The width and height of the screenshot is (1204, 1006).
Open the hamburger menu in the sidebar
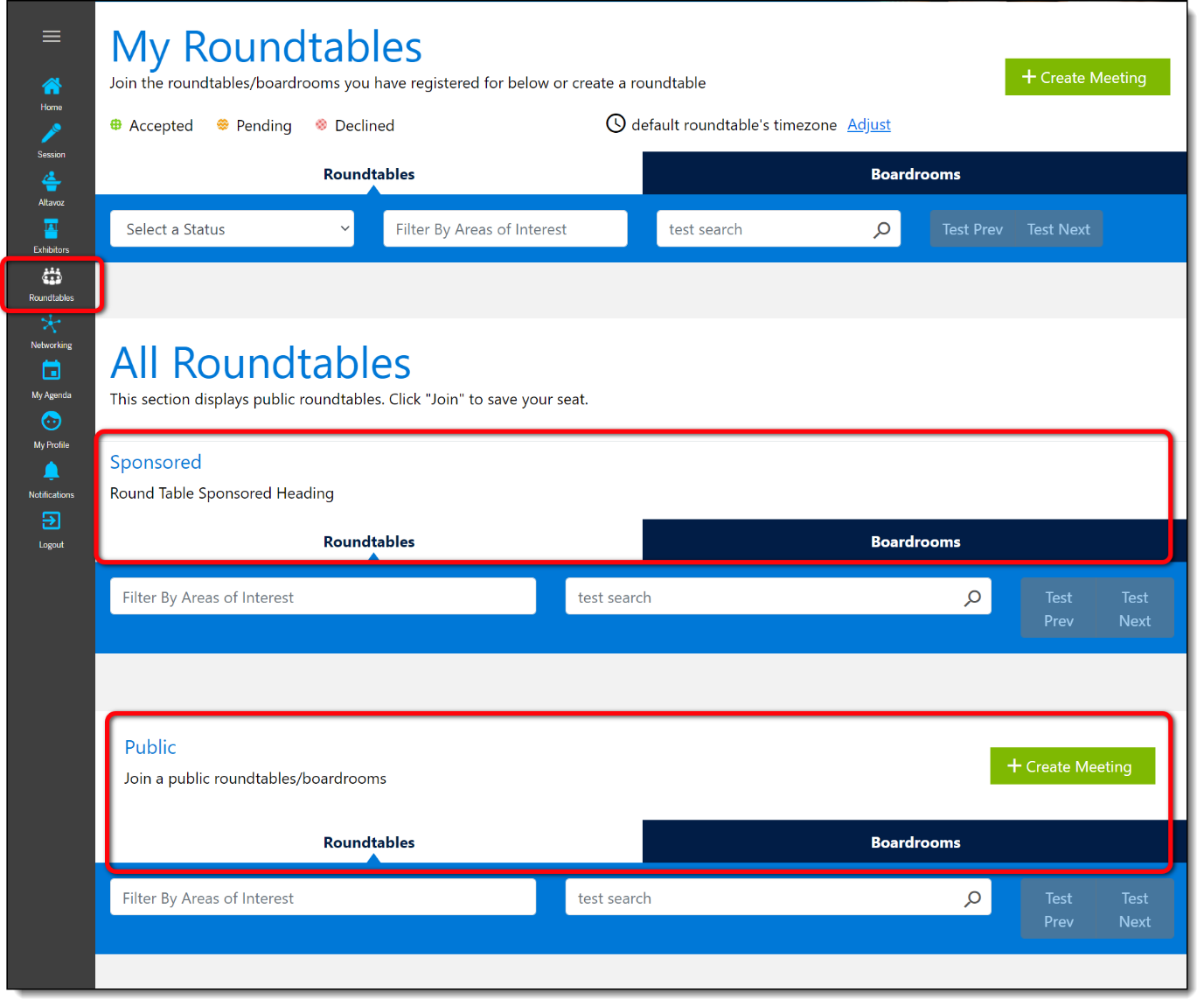click(52, 37)
